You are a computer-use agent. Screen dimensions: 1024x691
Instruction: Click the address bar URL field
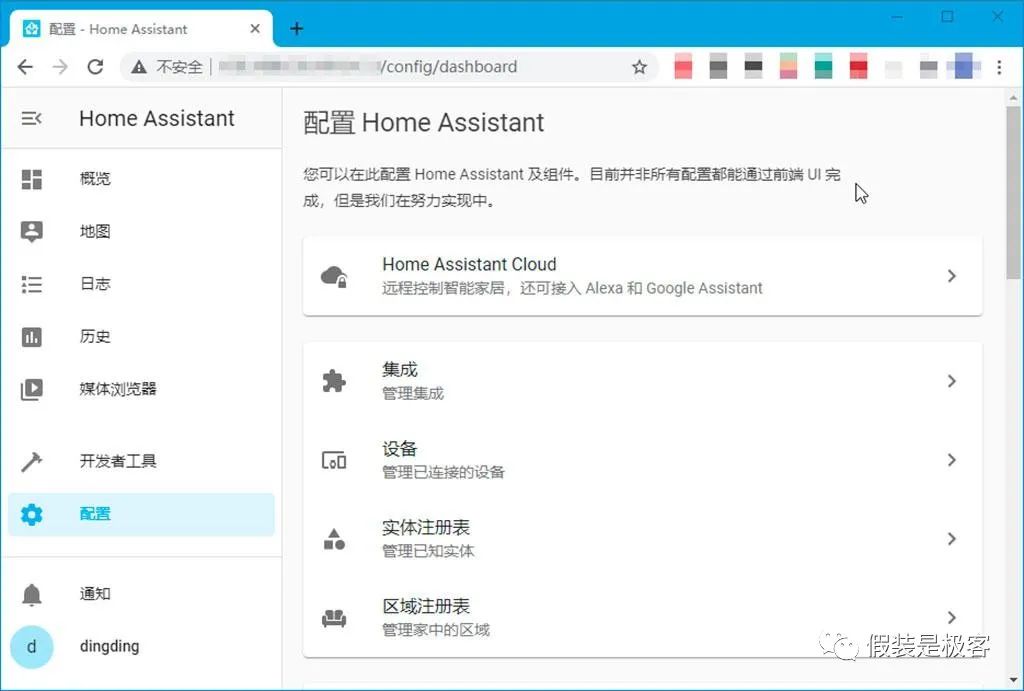[389, 67]
